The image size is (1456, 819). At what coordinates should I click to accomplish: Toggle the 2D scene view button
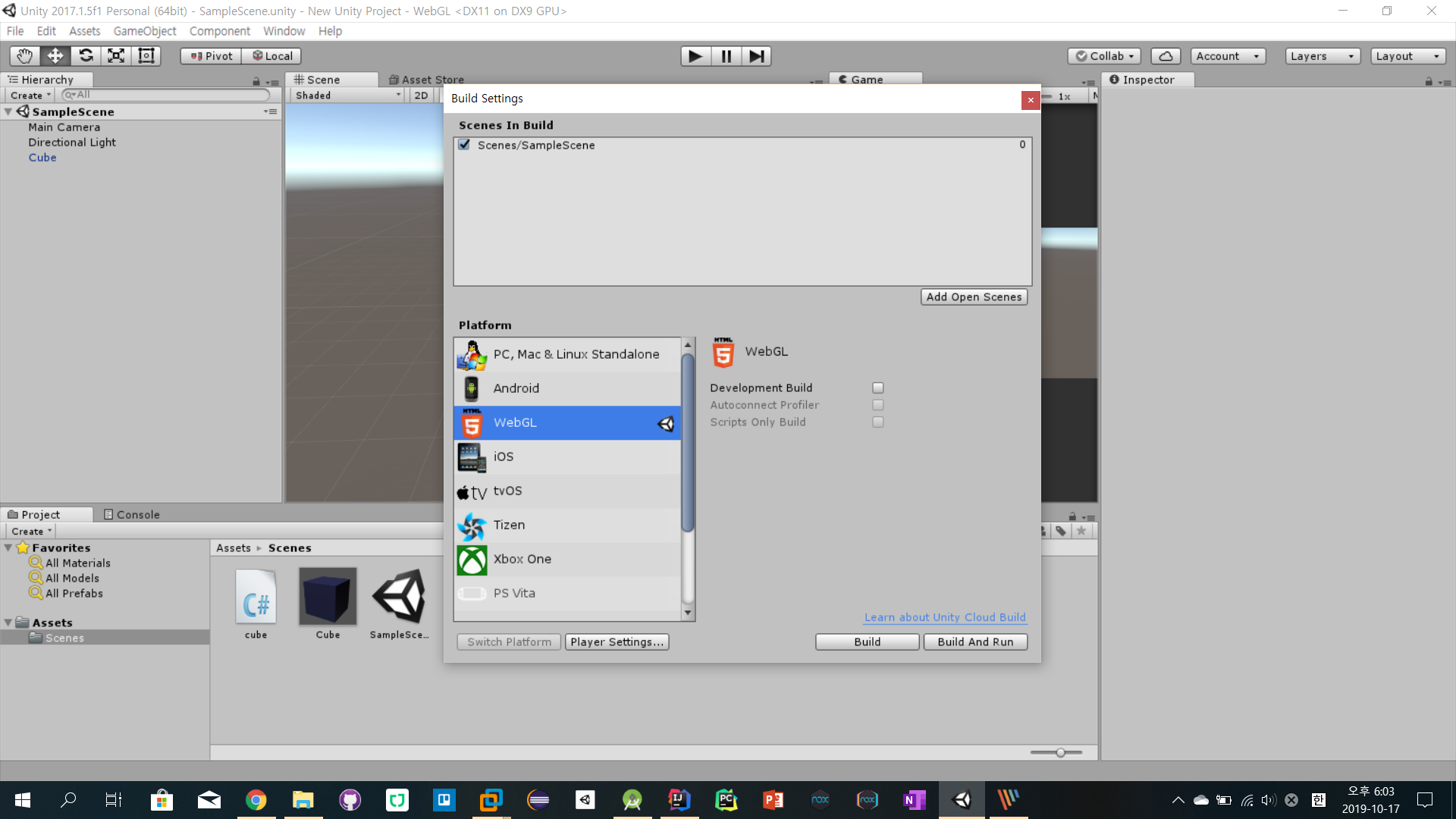point(421,96)
